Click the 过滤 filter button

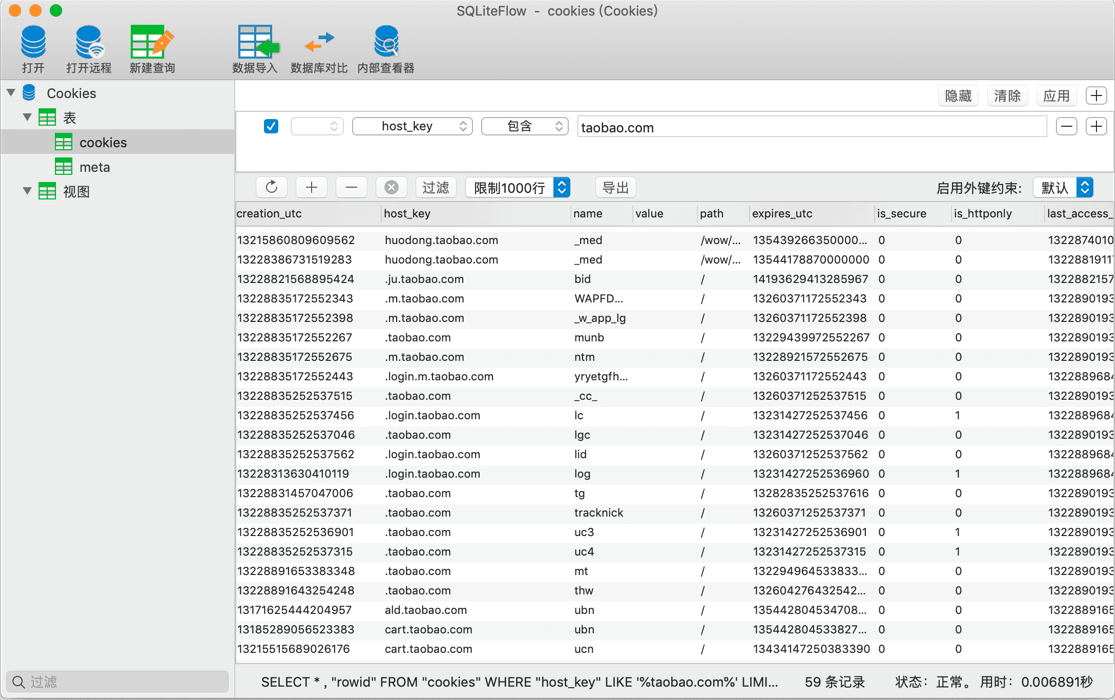(x=435, y=187)
